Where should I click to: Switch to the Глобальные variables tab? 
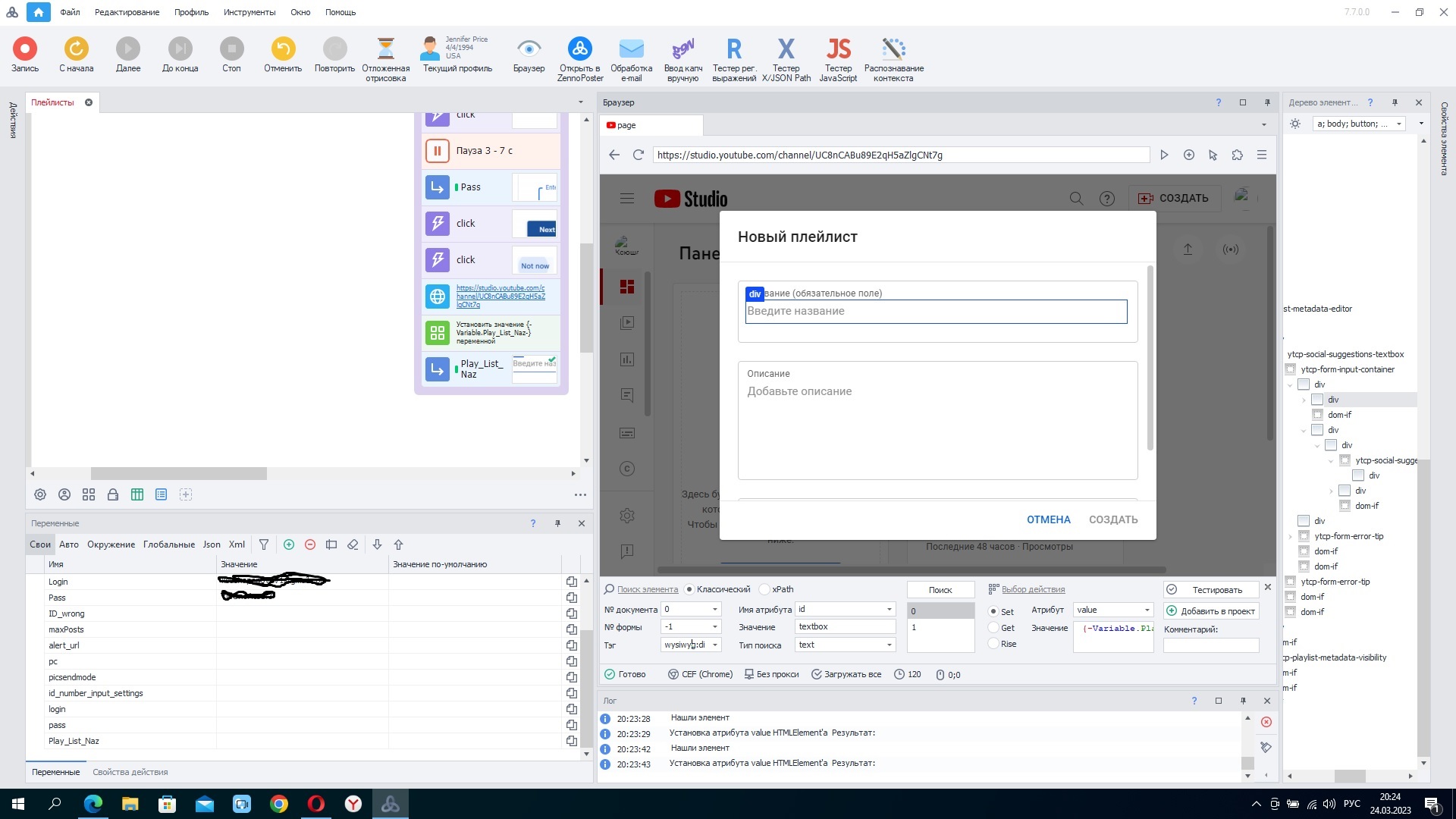pyautogui.click(x=169, y=544)
